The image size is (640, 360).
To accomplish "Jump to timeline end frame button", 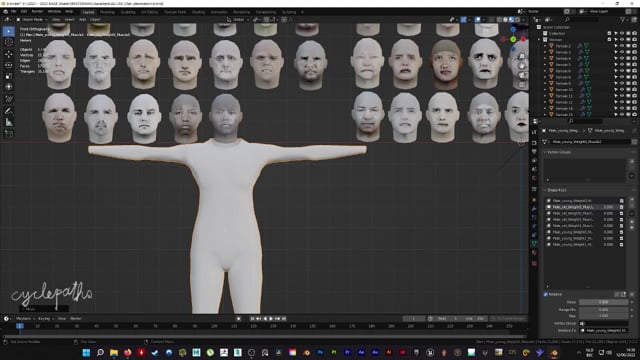I will coord(284,319).
